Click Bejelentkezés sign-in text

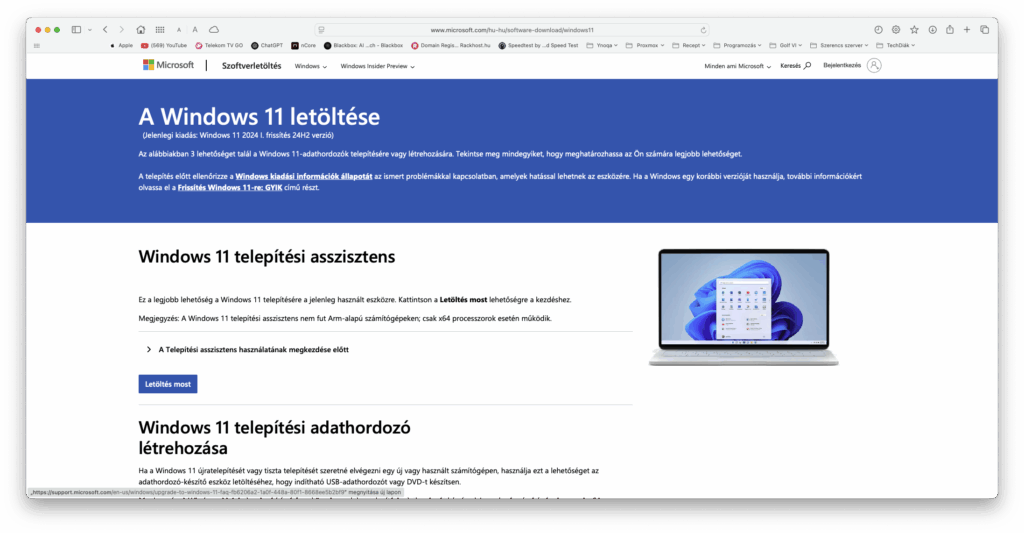point(842,65)
